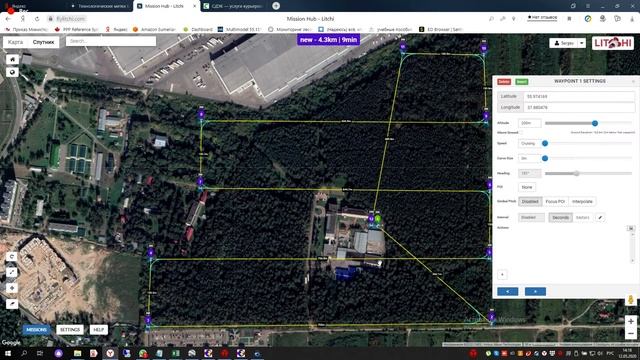Click the map Search field
The height and width of the screenshot is (360, 640).
(x=111, y=41)
